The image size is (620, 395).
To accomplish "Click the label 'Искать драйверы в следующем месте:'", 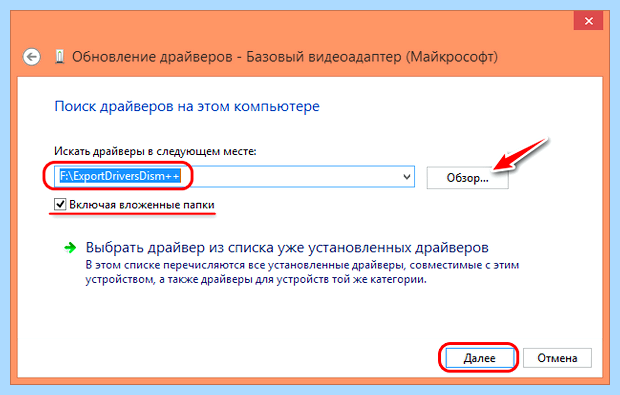I will point(155,151).
